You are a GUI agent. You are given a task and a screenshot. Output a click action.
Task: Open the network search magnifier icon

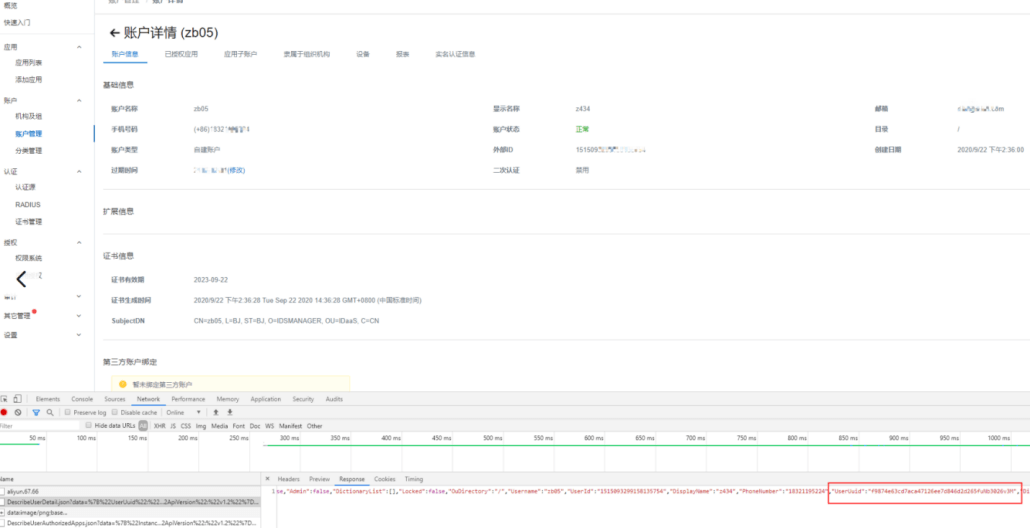click(50, 412)
